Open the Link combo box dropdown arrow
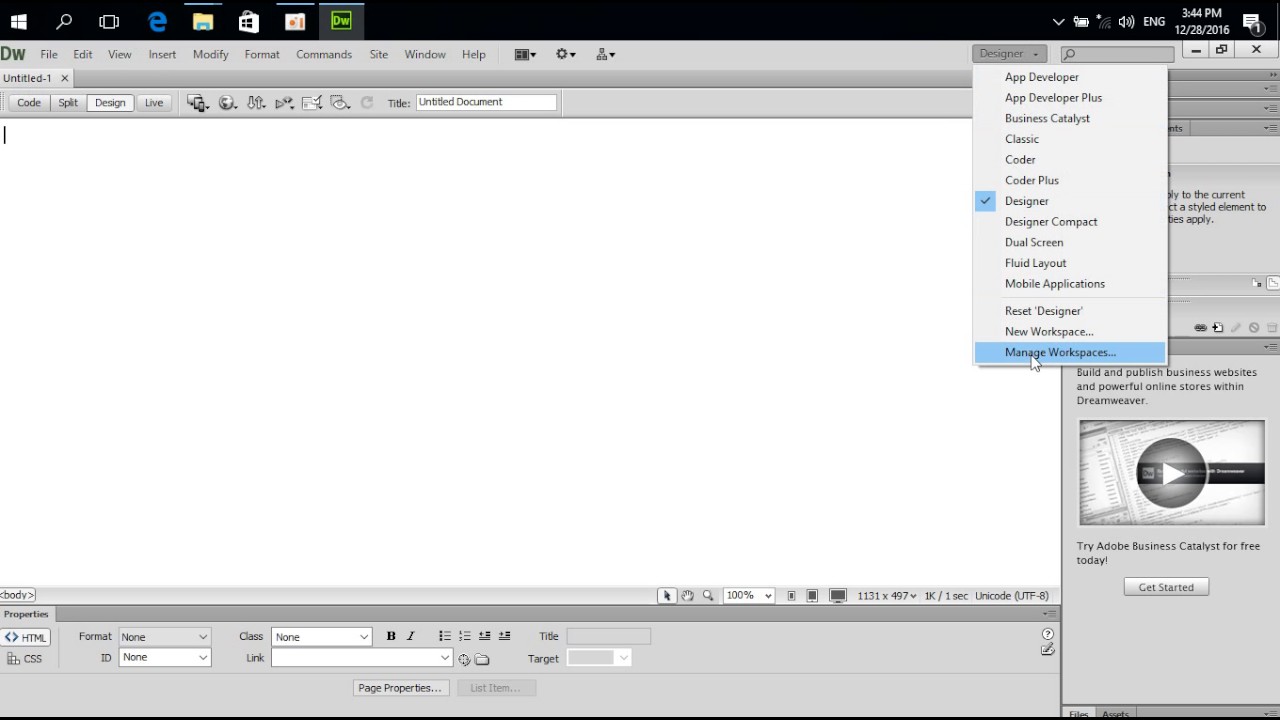Screen dimensions: 1280x720 click(x=445, y=658)
